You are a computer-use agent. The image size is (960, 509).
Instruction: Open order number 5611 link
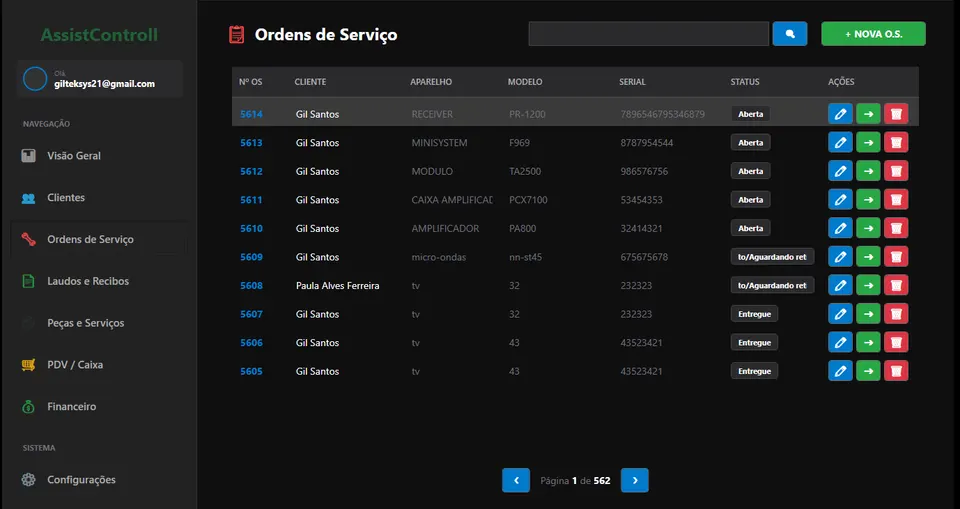point(251,200)
